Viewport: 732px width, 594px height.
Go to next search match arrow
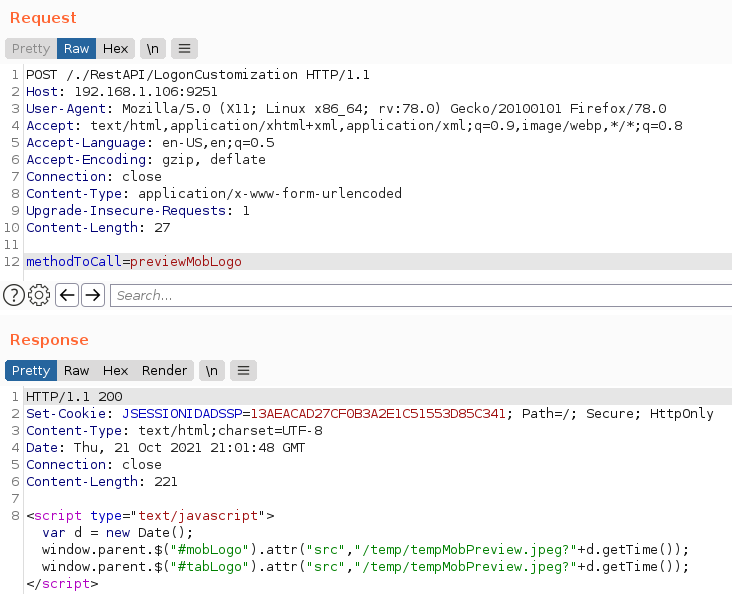pyautogui.click(x=93, y=295)
